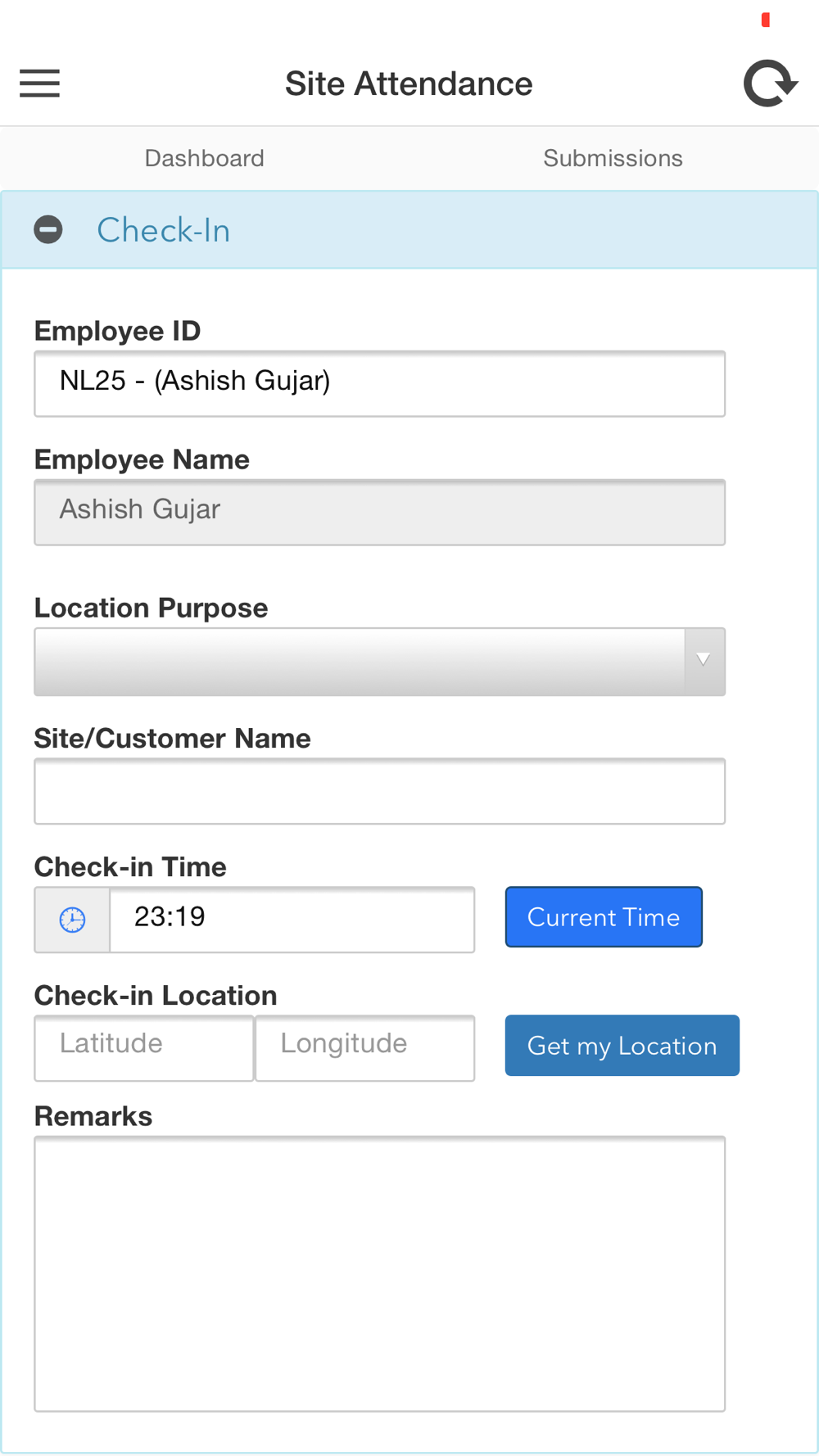The image size is (819, 1456).
Task: Click inside the Remarks text area
Action: coord(379,1274)
